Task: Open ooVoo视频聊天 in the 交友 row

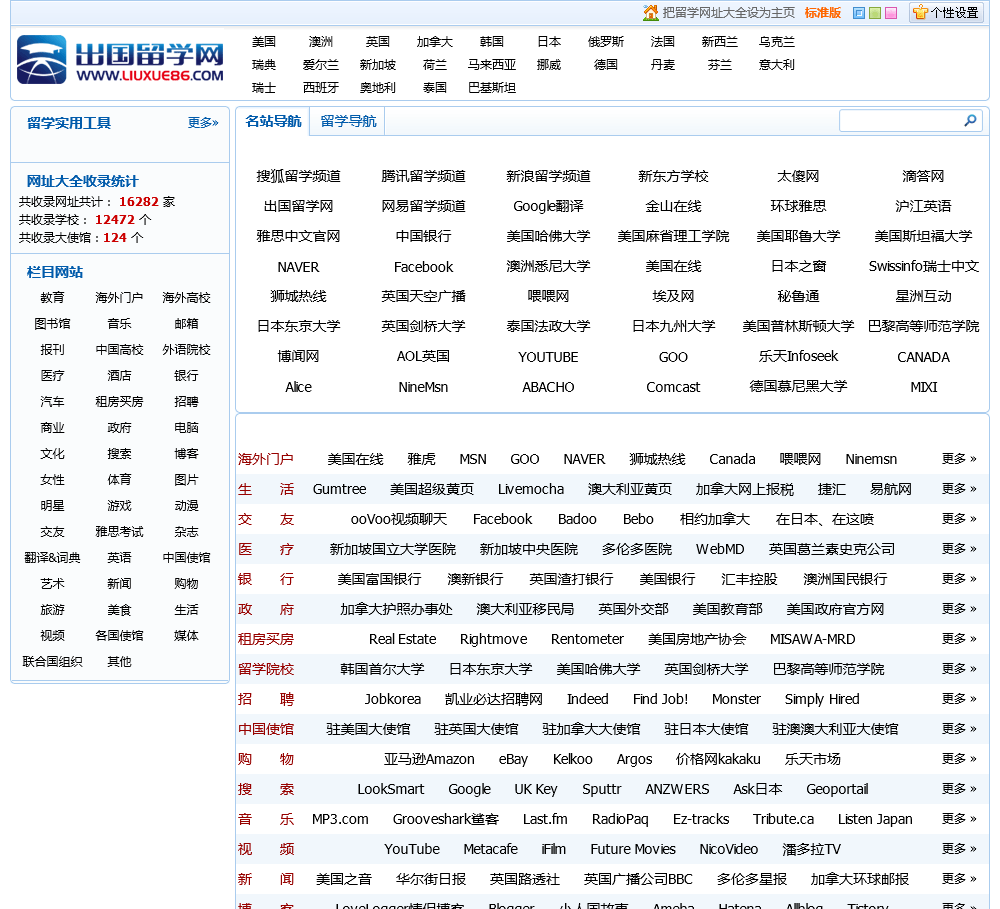Action: pyautogui.click(x=399, y=519)
